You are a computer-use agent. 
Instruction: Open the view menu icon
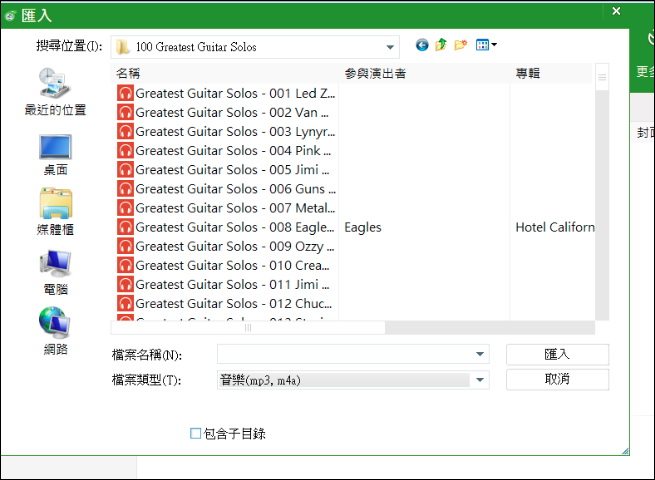point(486,46)
